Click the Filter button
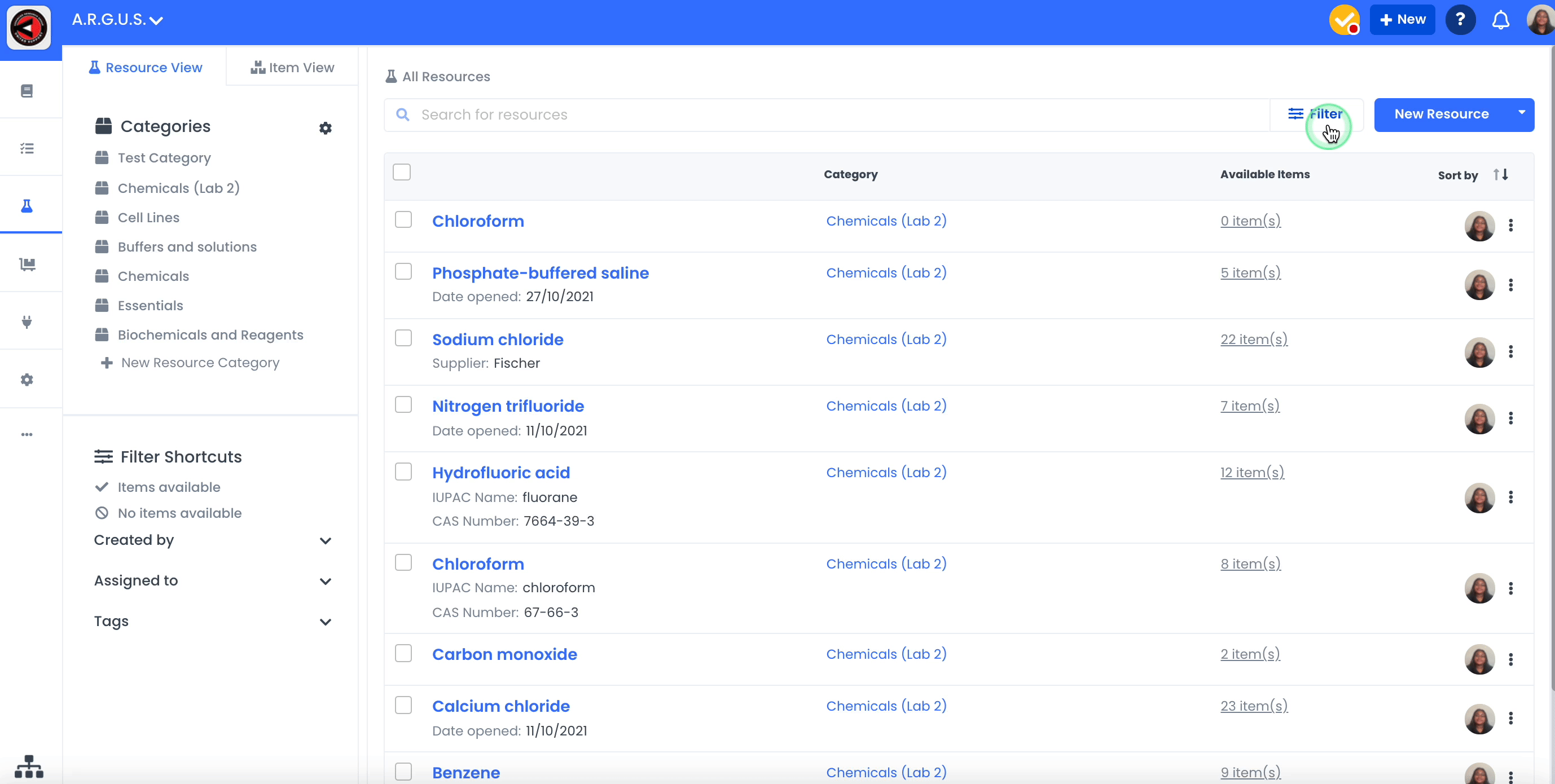 [1315, 114]
